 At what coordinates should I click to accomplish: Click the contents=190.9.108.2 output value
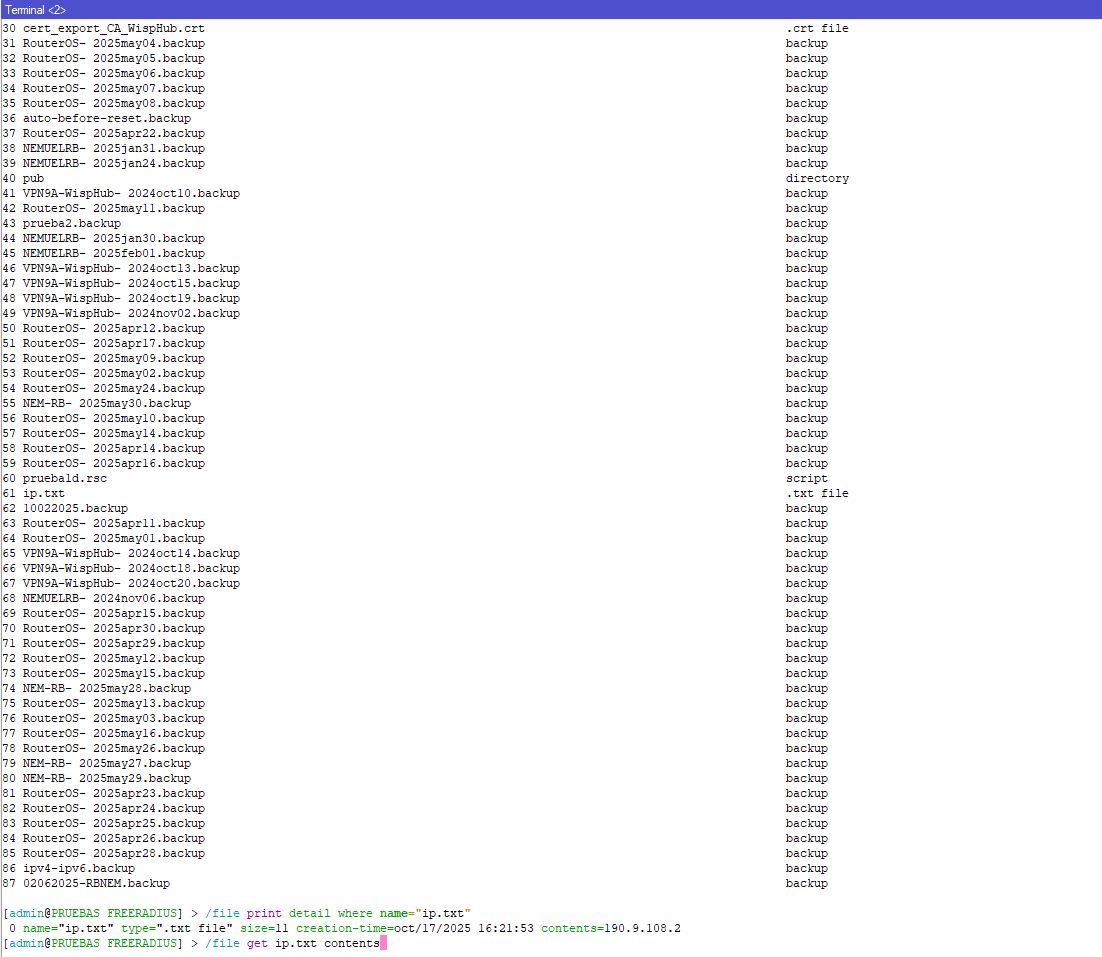[x=611, y=928]
